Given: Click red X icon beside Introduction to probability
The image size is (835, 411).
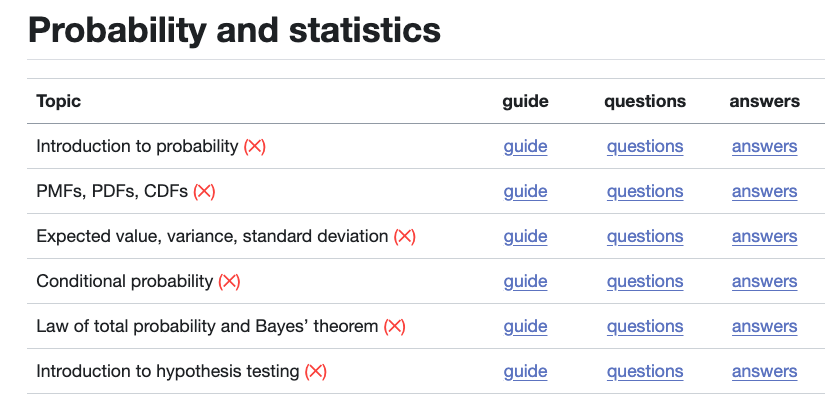Looking at the screenshot, I should 255,146.
